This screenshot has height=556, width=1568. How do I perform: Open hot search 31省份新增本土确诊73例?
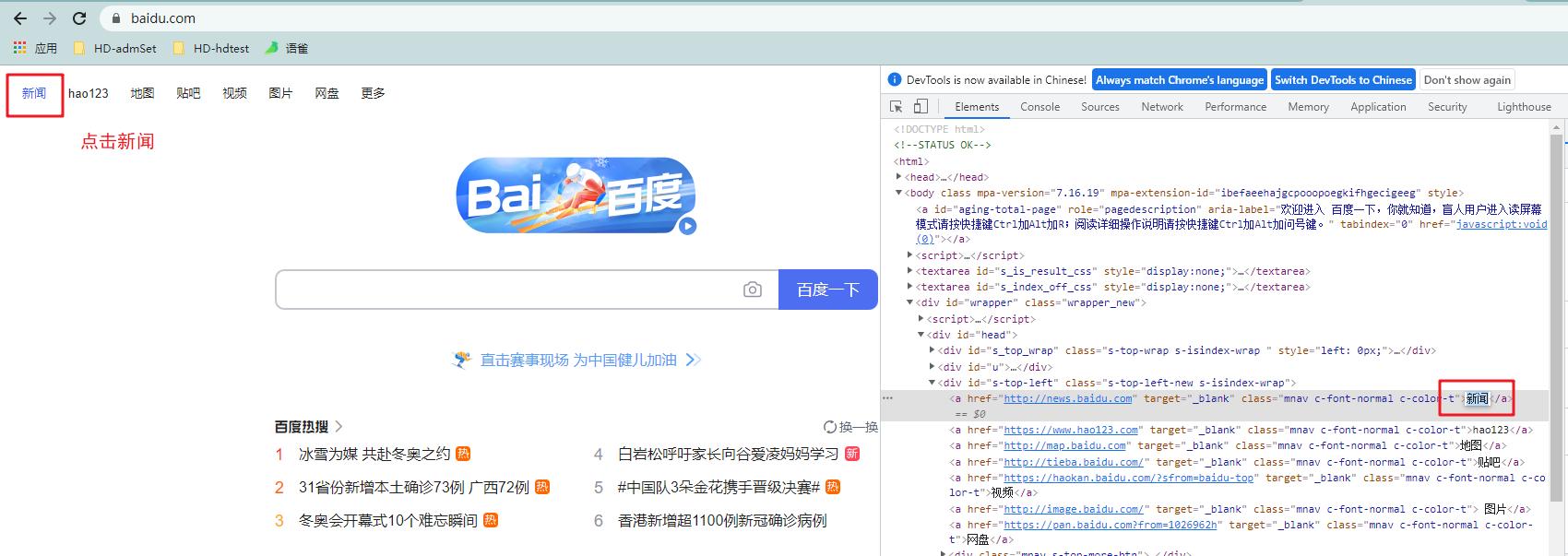click(414, 487)
